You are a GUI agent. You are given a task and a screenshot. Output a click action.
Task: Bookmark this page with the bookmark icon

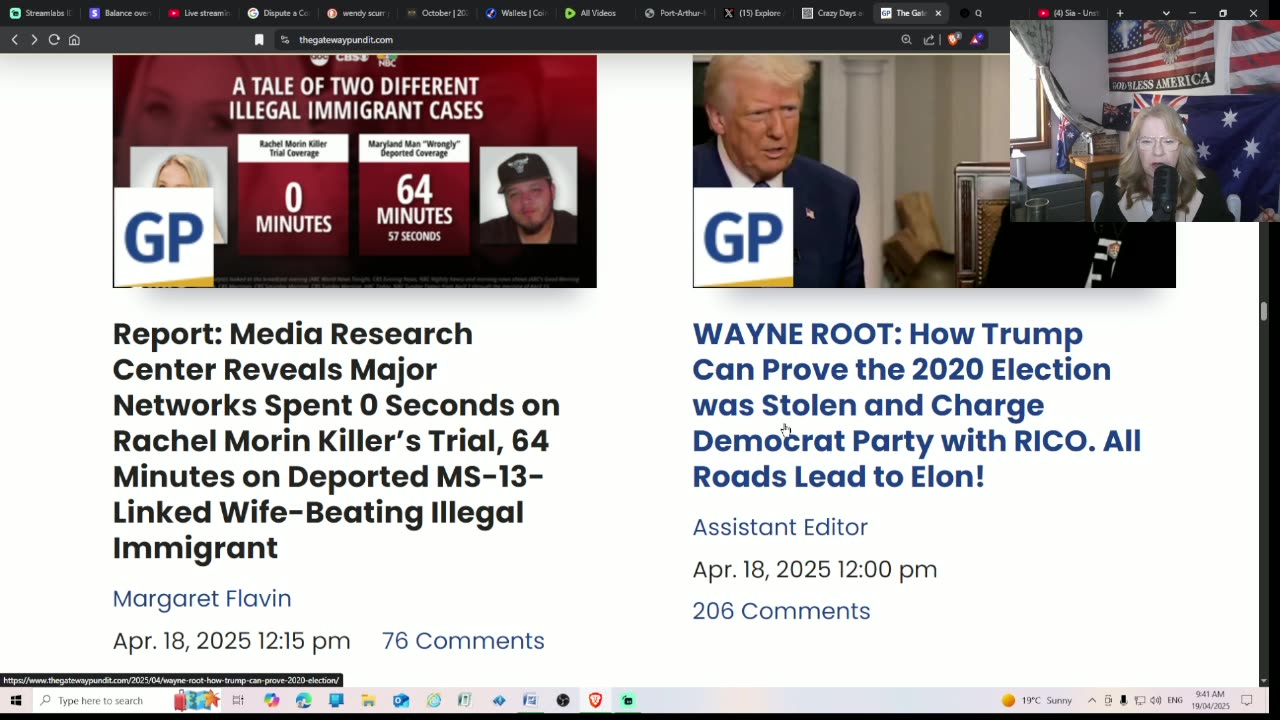(259, 40)
